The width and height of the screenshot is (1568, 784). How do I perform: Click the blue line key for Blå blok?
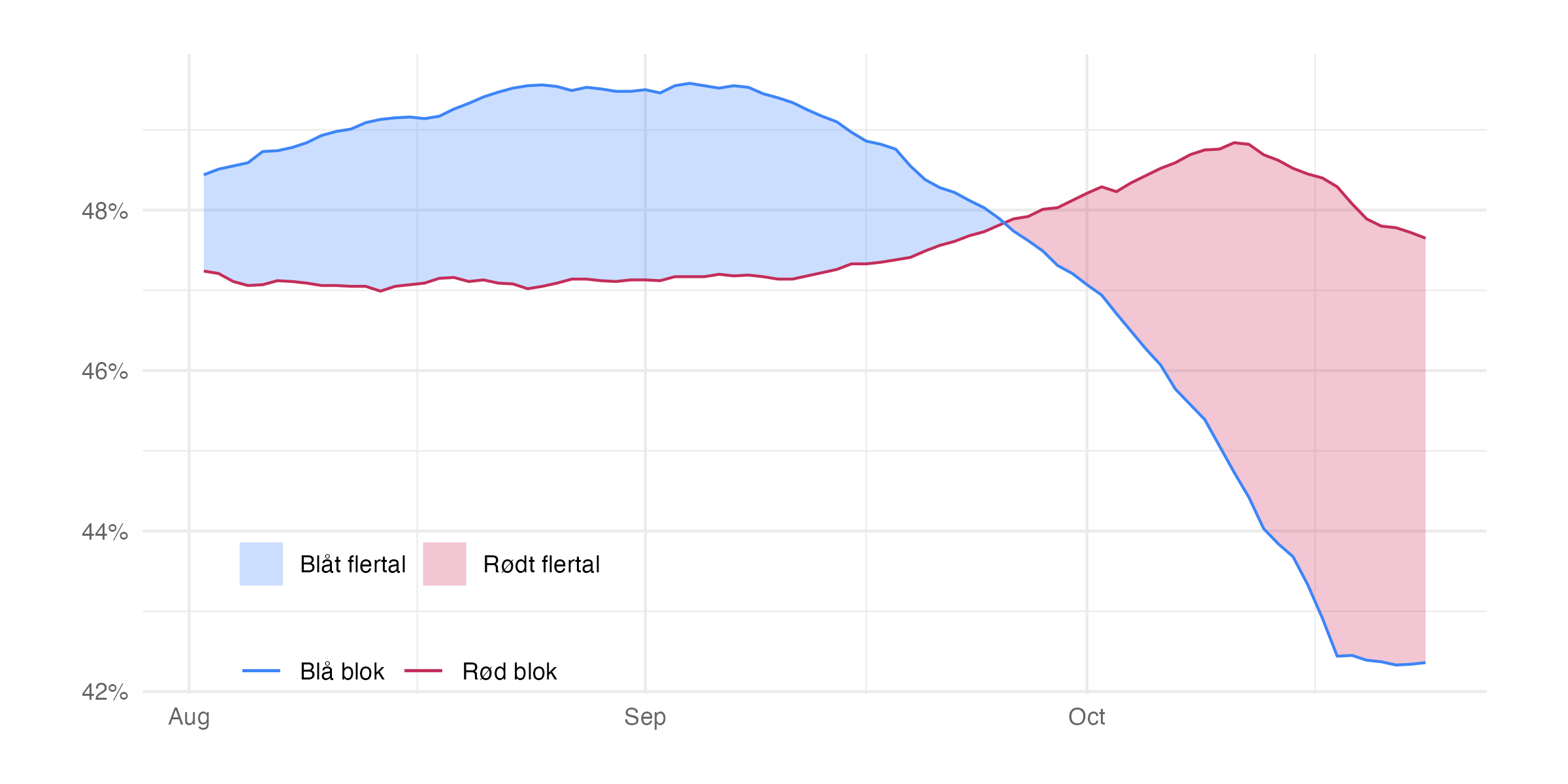coord(261,671)
